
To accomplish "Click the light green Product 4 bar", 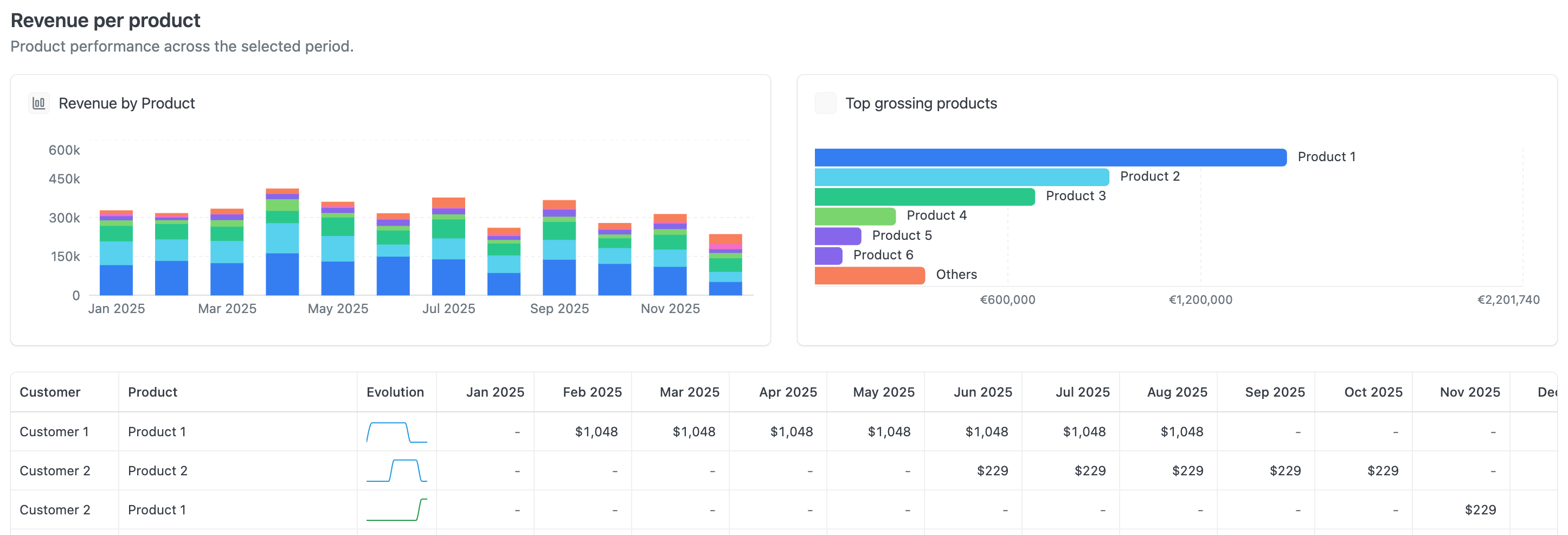I will pyautogui.click(x=854, y=216).
